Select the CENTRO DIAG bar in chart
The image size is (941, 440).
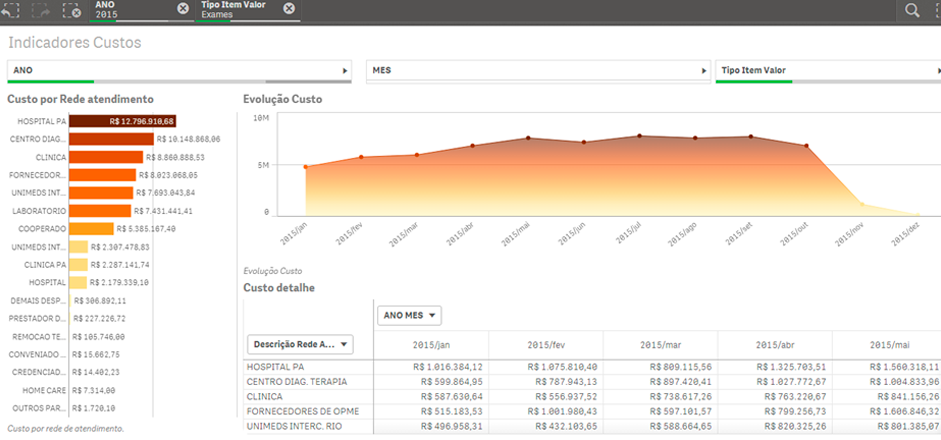(111, 139)
